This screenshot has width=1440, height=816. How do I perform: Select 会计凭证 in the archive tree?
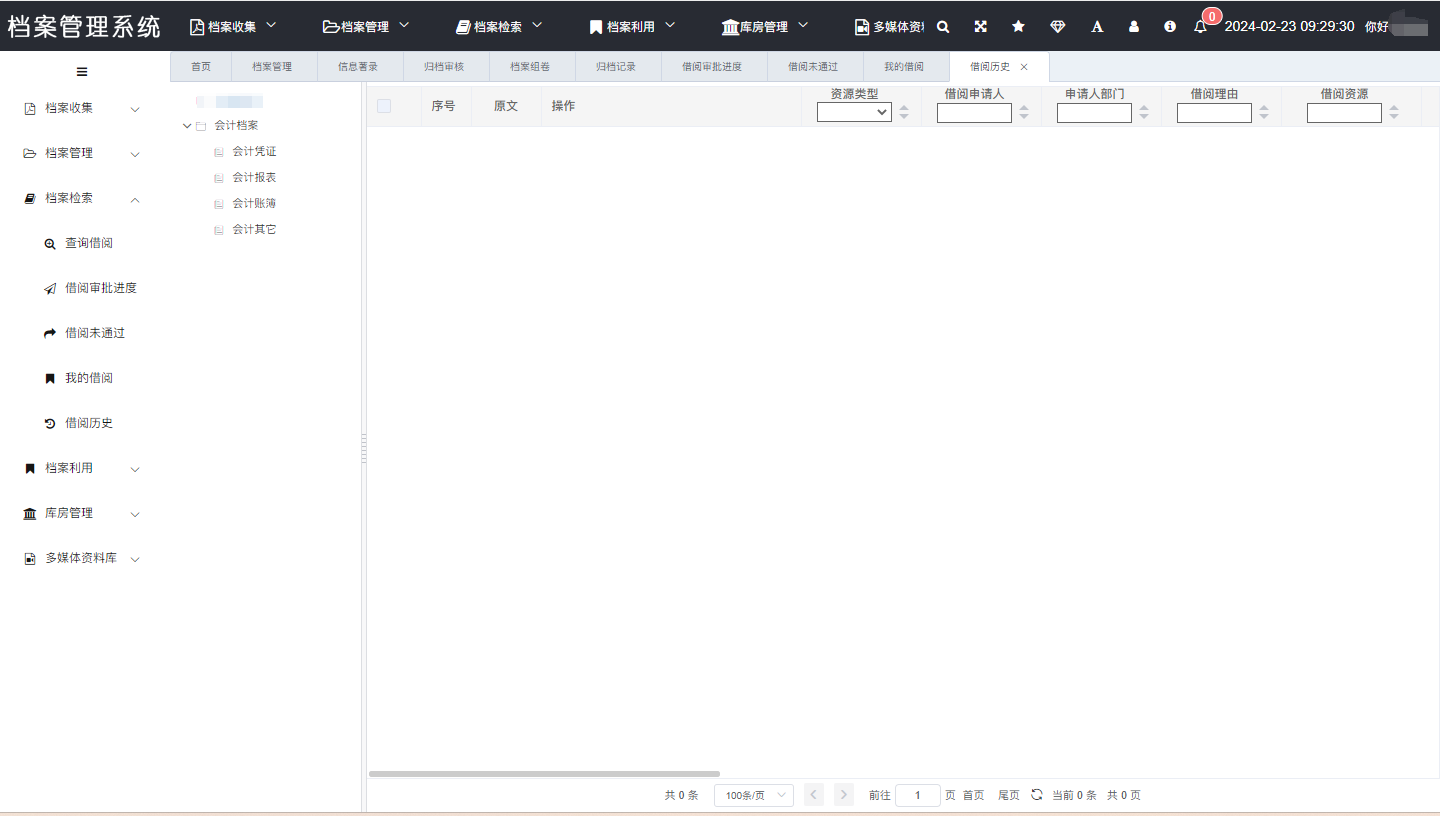pos(254,152)
